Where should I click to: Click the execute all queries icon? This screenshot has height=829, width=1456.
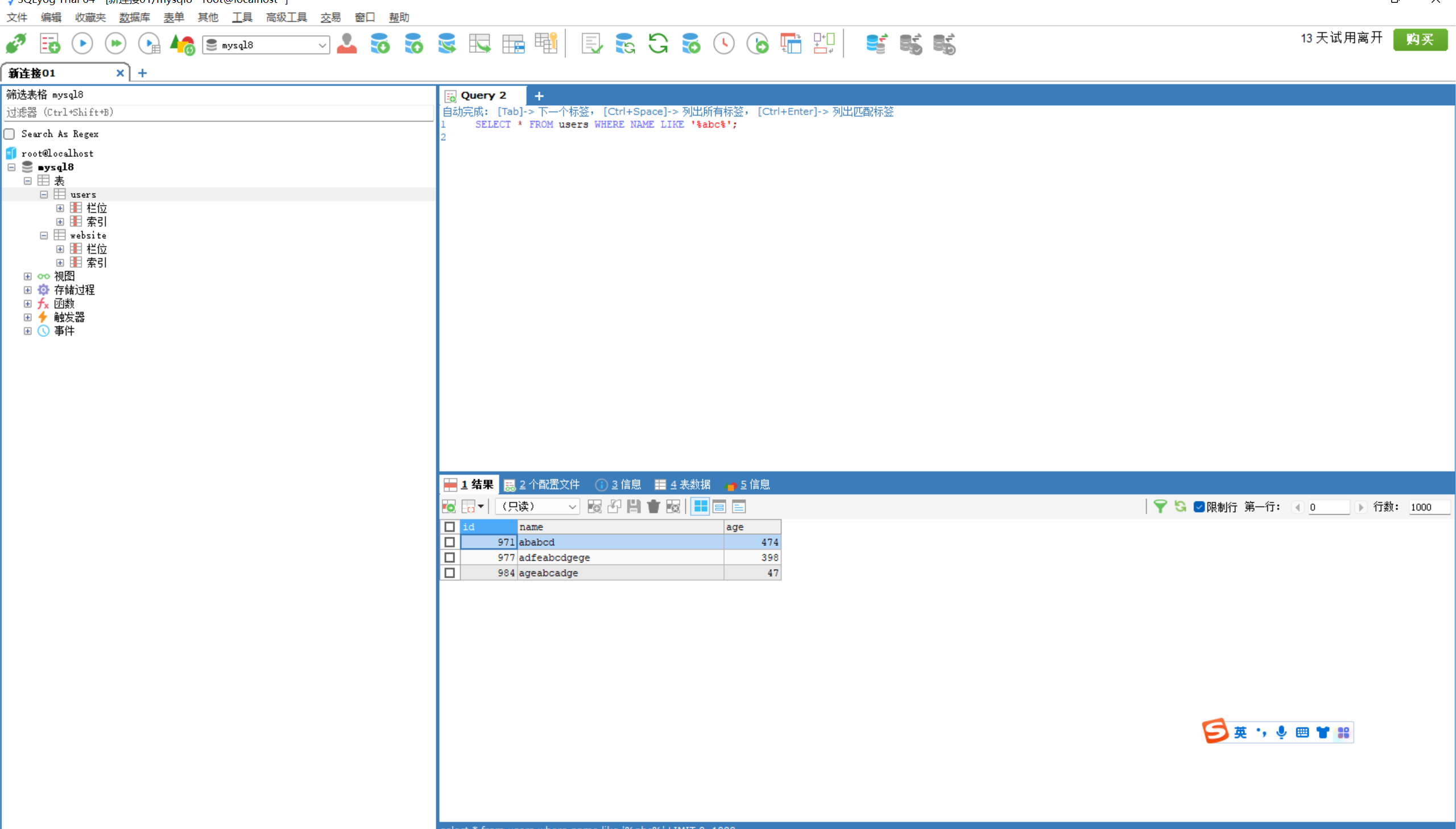click(x=115, y=43)
